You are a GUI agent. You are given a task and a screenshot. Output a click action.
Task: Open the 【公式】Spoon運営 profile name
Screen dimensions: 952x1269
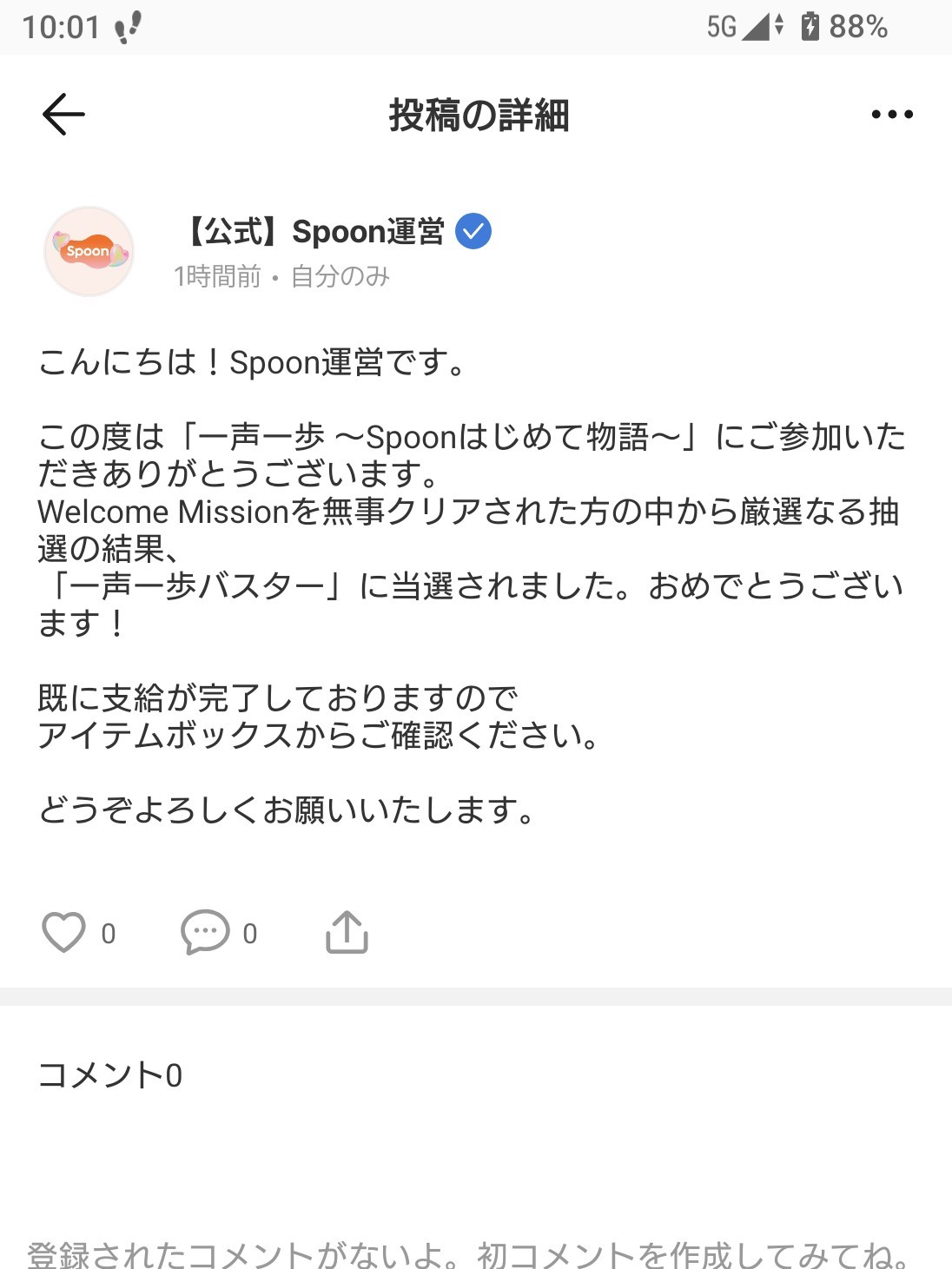[314, 232]
